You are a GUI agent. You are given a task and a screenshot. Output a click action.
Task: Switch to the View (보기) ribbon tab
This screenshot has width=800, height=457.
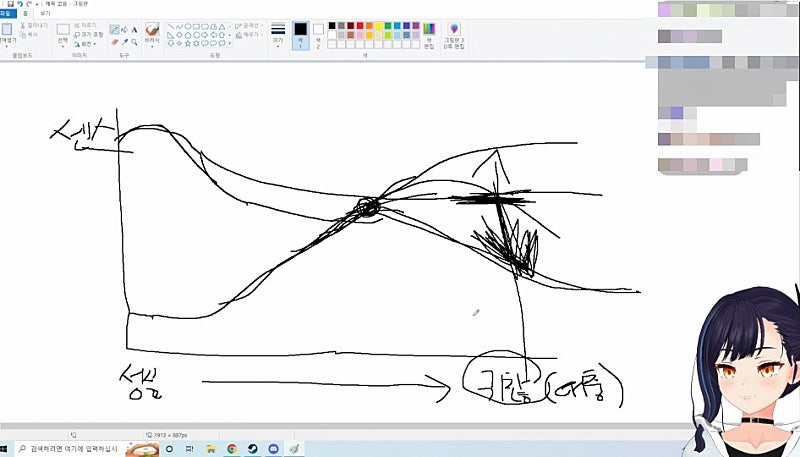pyautogui.click(x=45, y=13)
